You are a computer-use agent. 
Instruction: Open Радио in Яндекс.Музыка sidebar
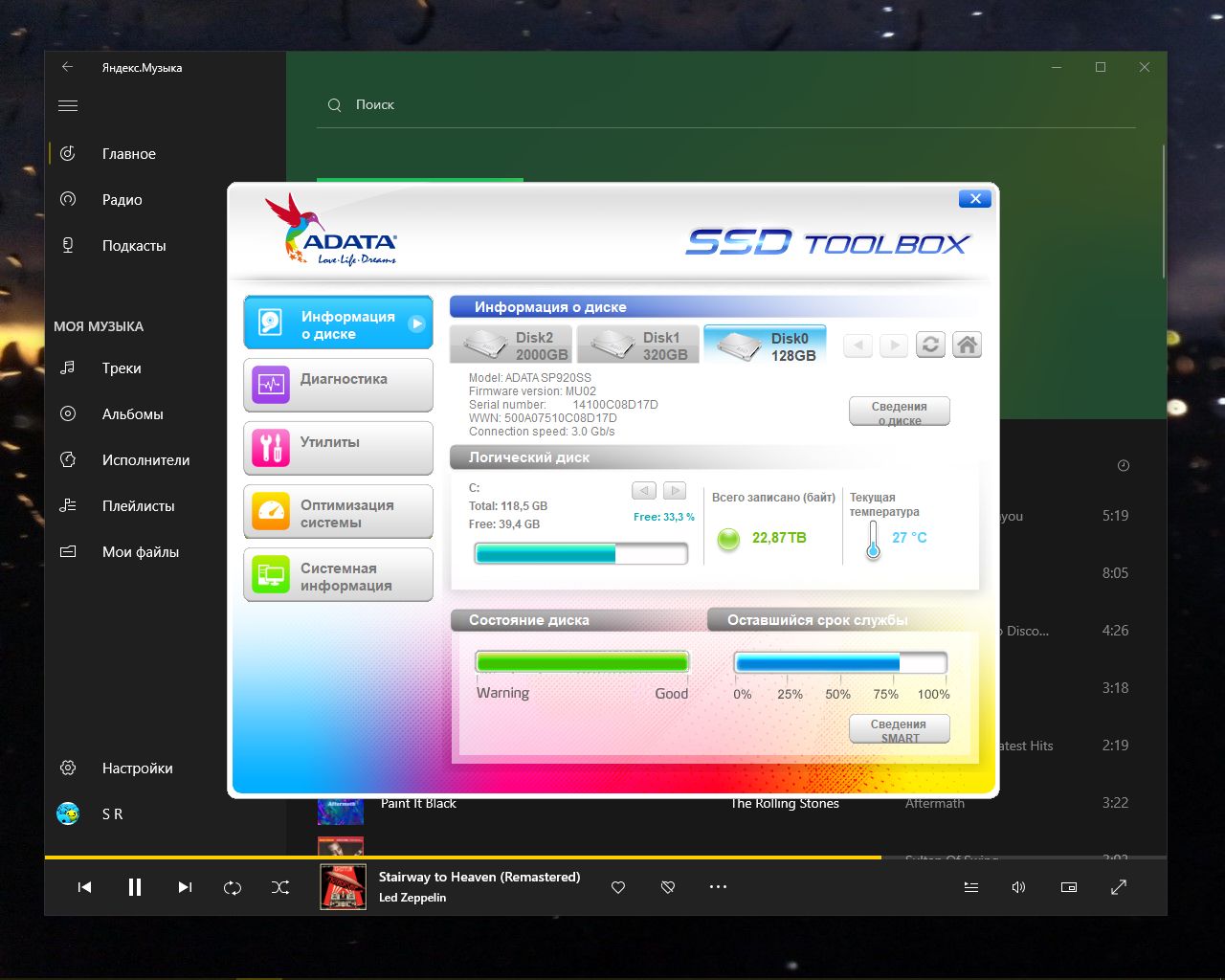point(165,200)
